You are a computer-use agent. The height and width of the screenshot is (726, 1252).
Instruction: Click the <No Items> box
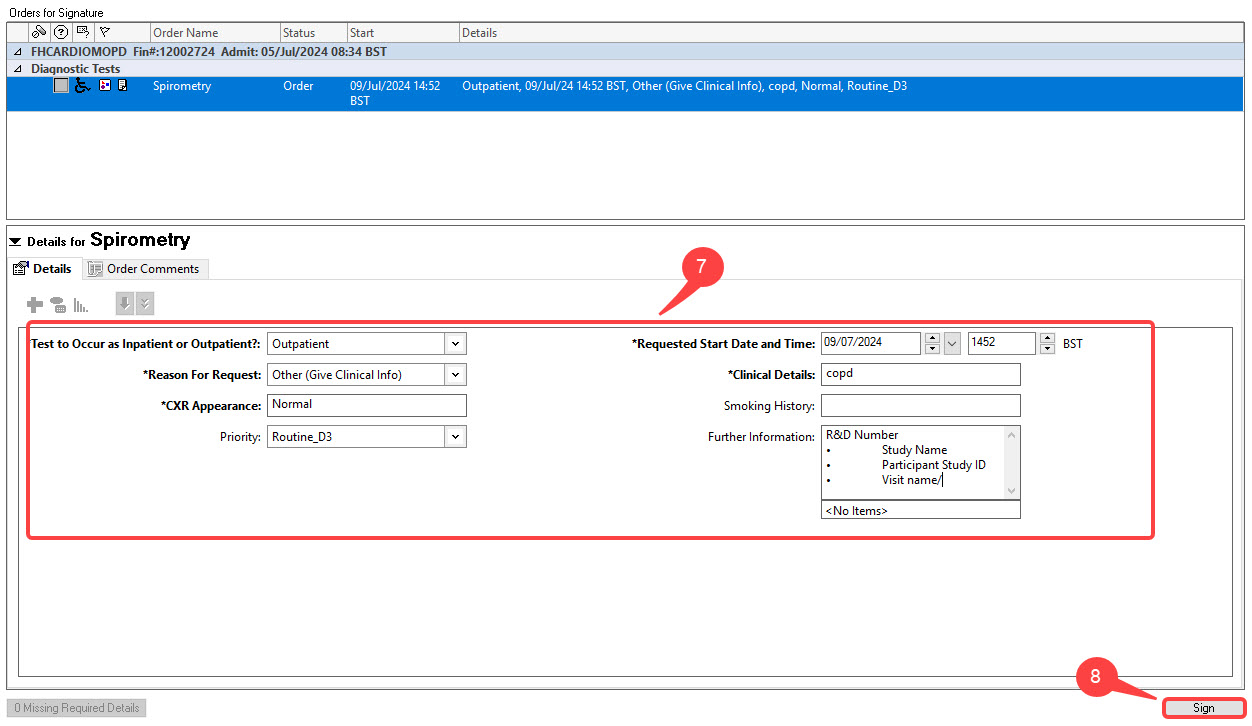pyautogui.click(x=921, y=510)
